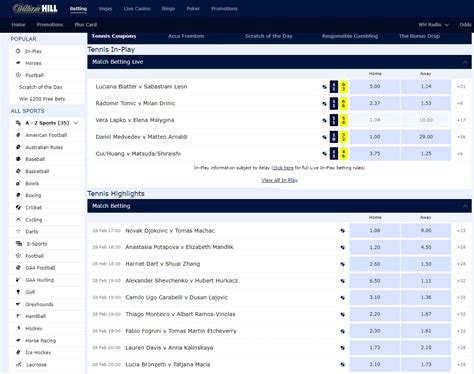Viewport: 474px width, 374px height.
Task: Open more markets for Vera Lapko match
Action: point(461,120)
